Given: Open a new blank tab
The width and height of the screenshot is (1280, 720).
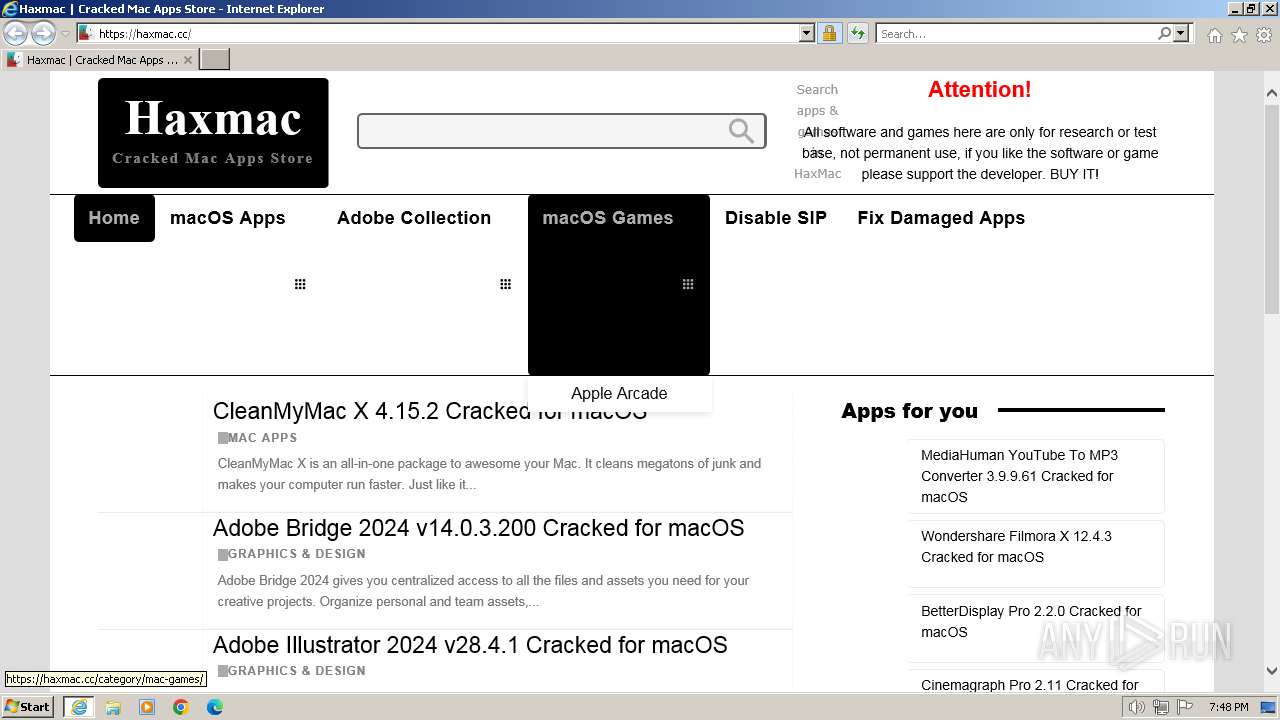Looking at the screenshot, I should point(215,59).
